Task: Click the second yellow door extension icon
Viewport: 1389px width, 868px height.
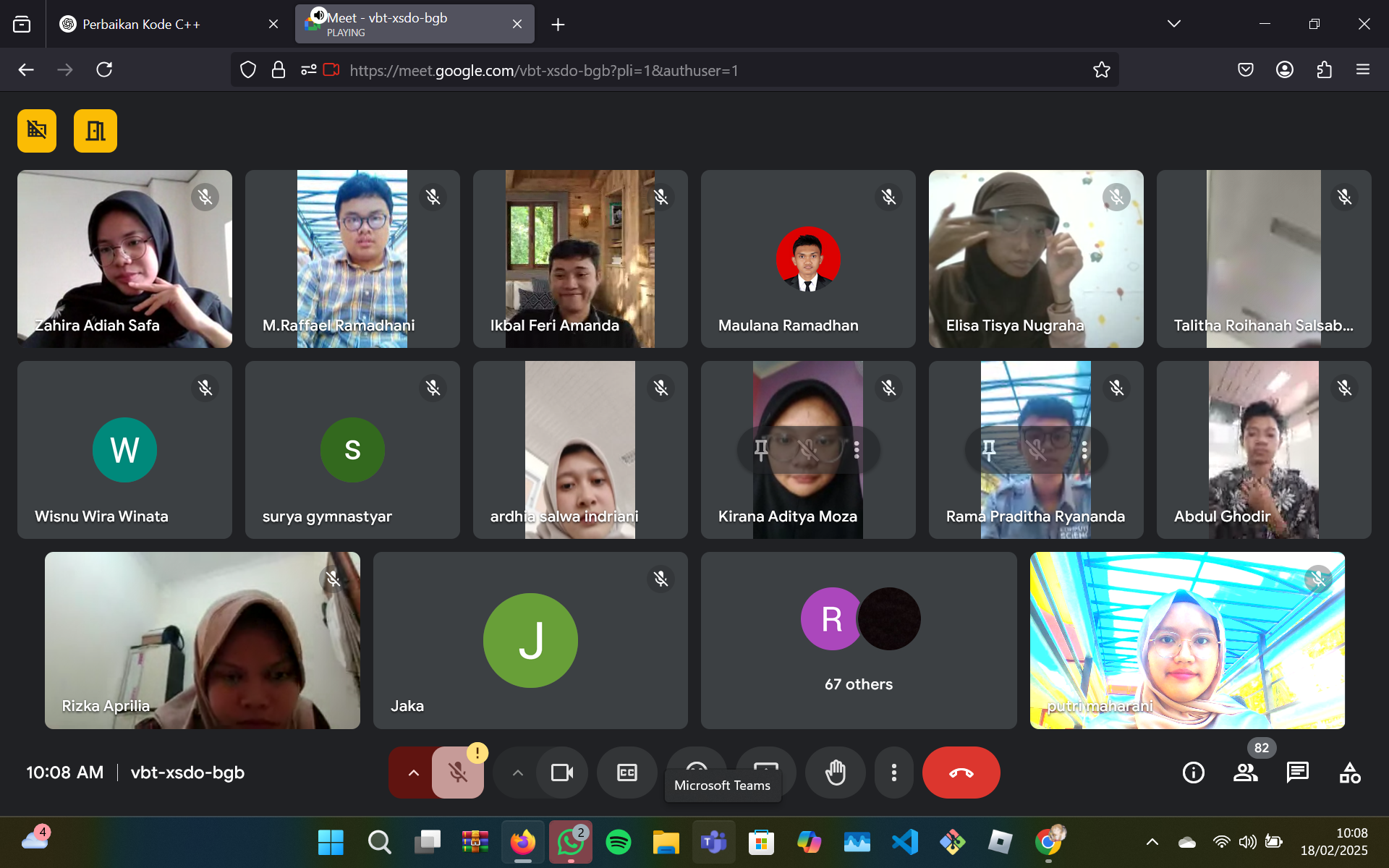Action: (x=95, y=131)
